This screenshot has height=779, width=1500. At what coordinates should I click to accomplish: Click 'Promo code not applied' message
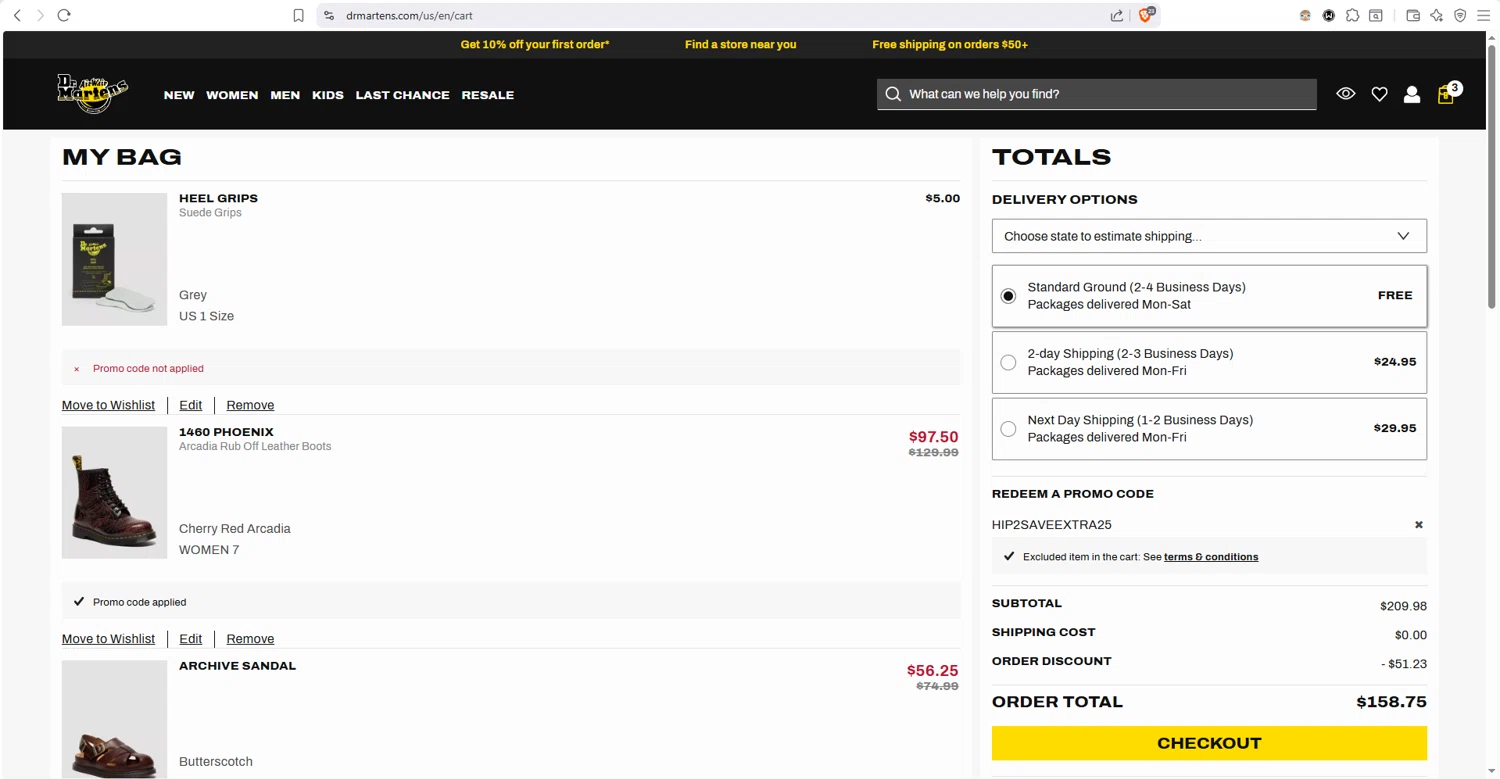click(x=148, y=369)
